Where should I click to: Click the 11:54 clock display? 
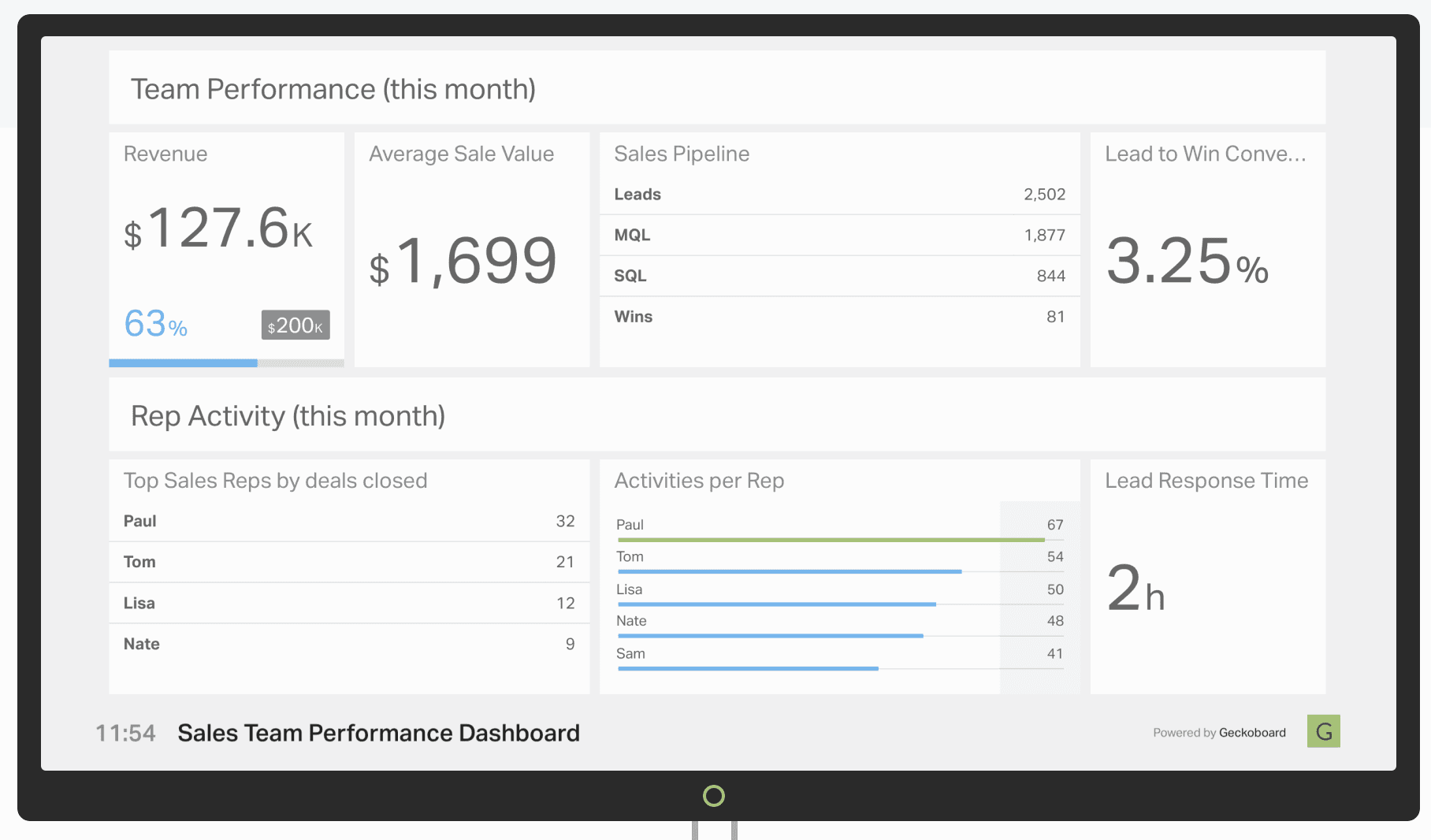[x=125, y=733]
